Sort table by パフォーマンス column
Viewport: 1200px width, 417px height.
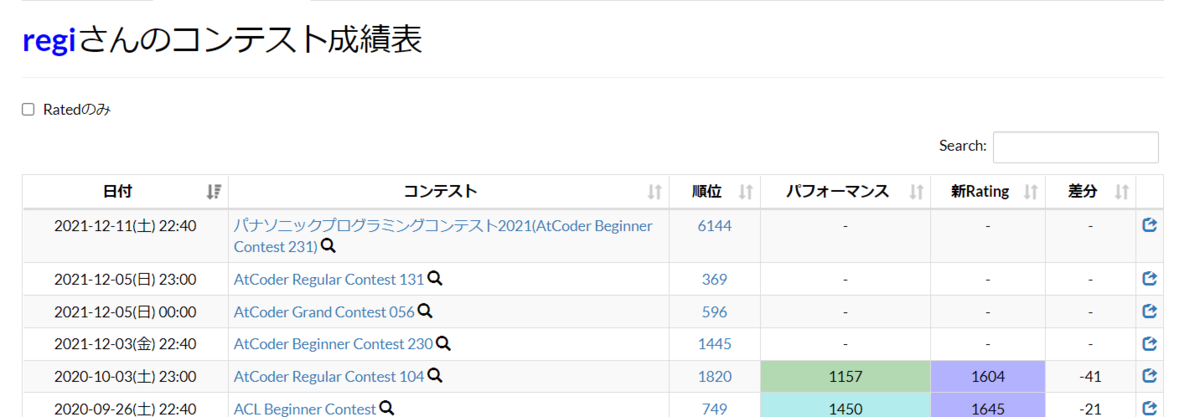pyautogui.click(x=845, y=191)
